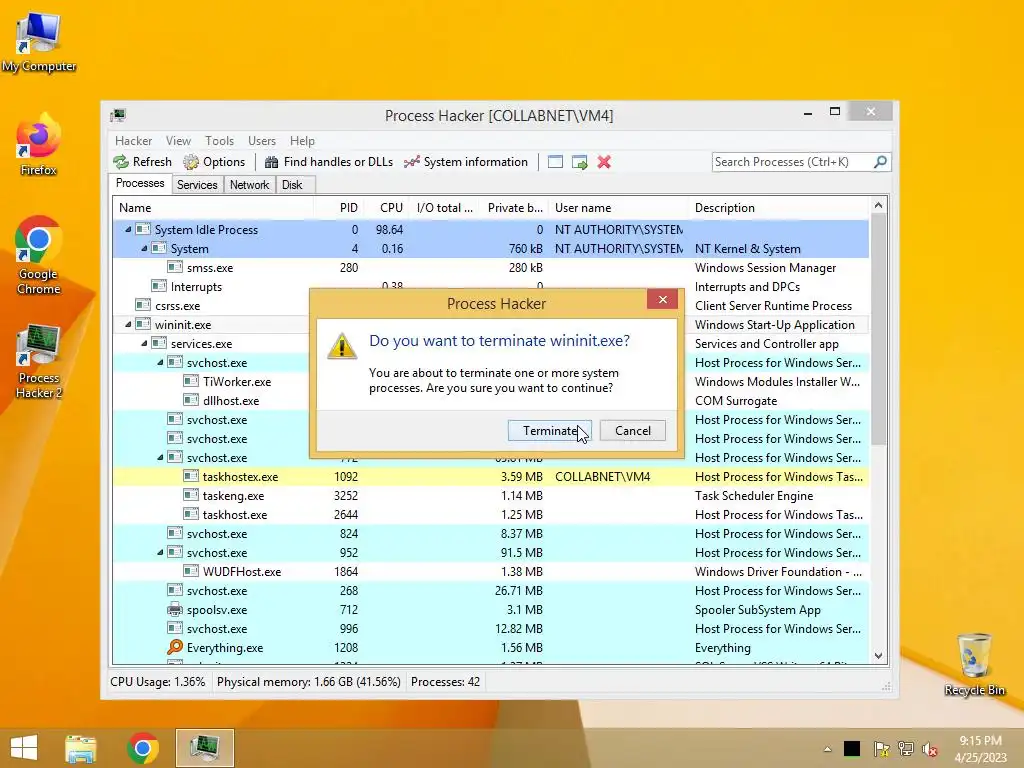
Task: Select the taskhost.exe process icon
Action: tap(191, 513)
